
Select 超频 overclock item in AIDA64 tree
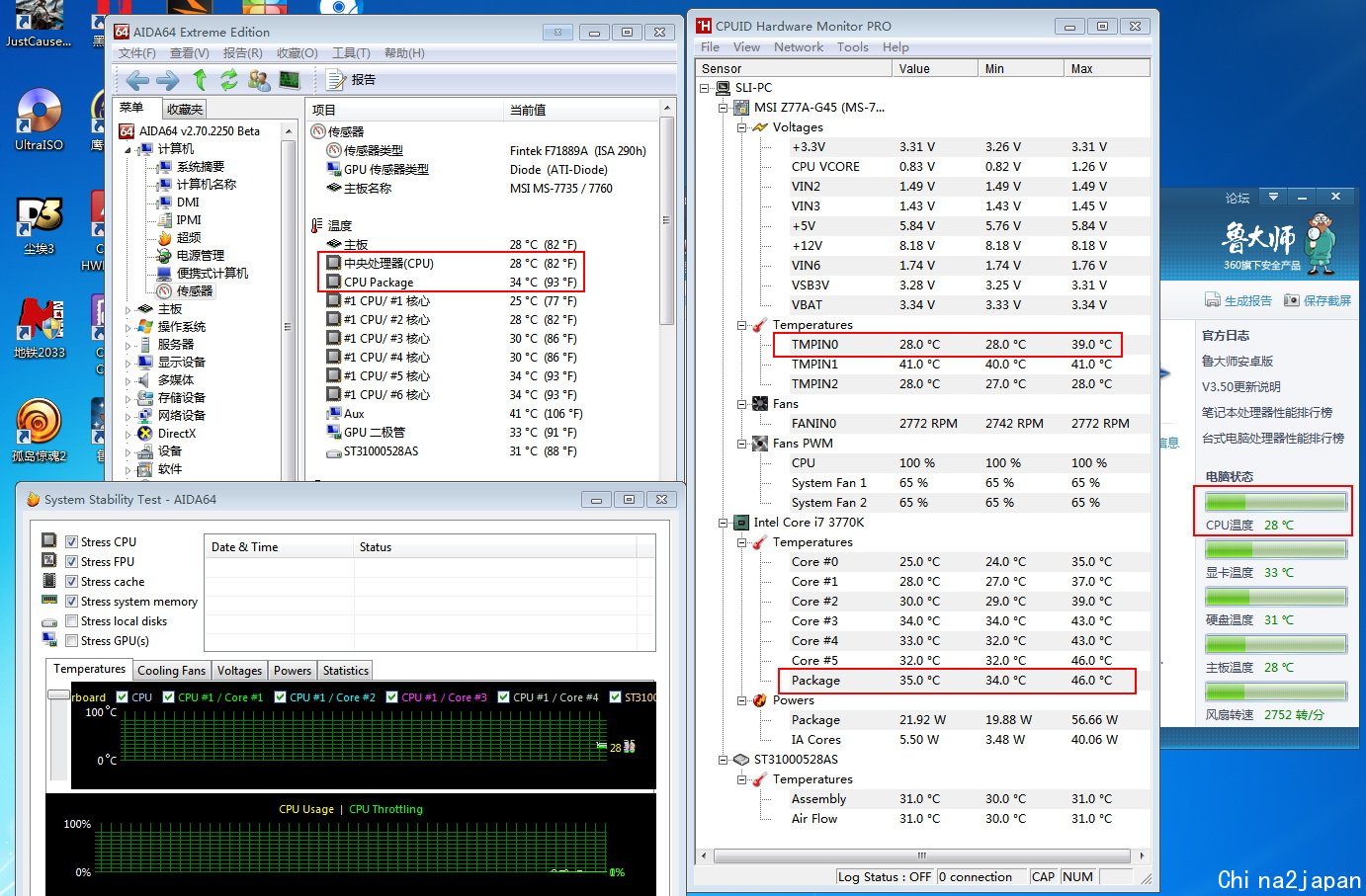coord(179,237)
